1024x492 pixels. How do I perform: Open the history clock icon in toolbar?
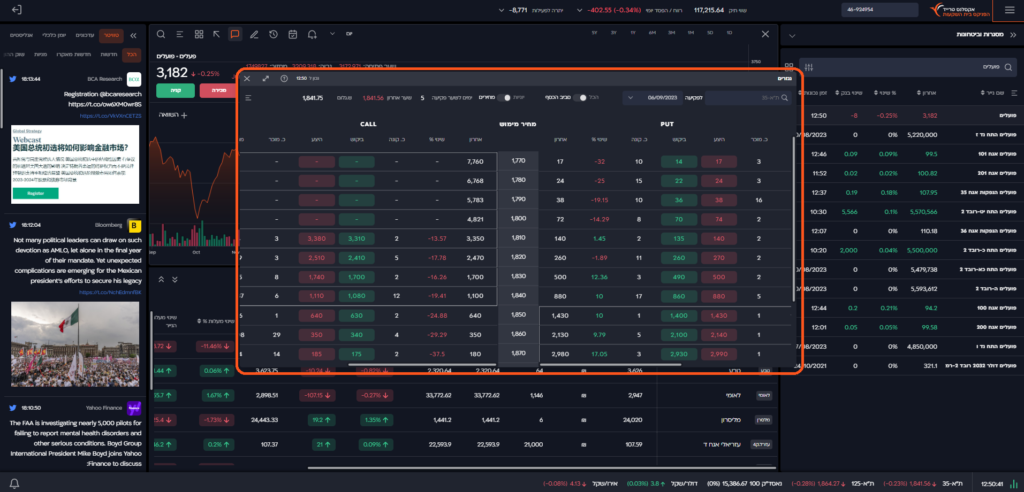pos(273,34)
